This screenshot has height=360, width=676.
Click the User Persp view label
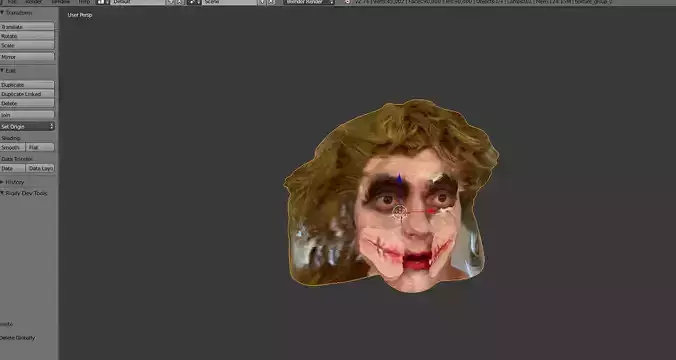click(80, 15)
